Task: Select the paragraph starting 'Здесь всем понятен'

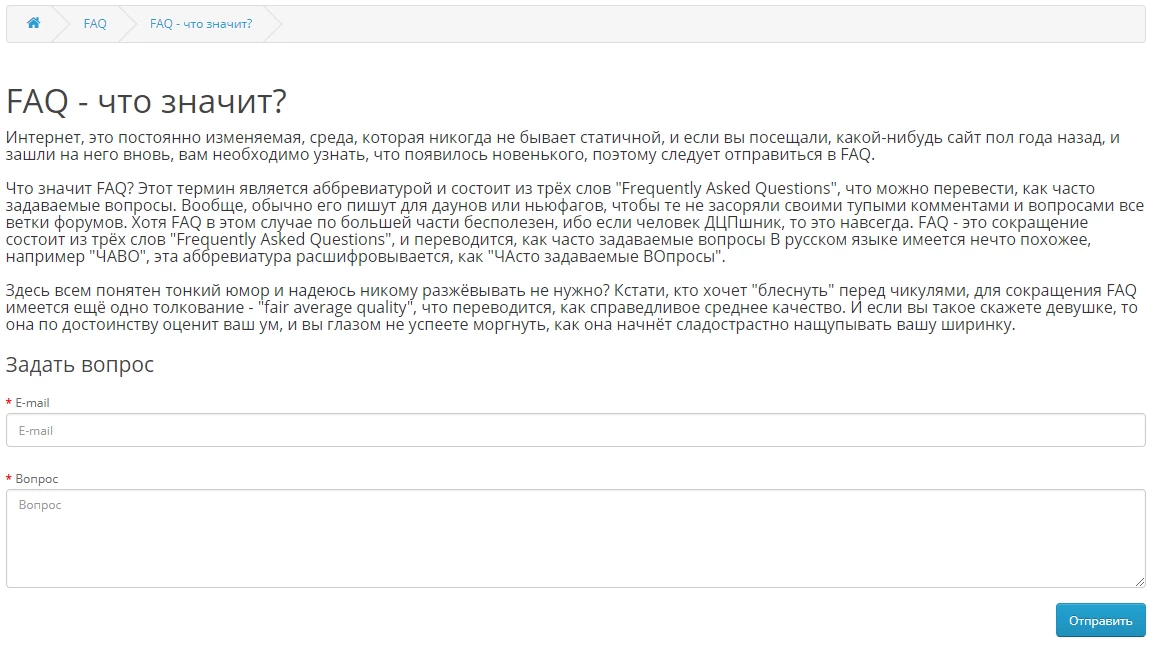Action: [x=572, y=308]
